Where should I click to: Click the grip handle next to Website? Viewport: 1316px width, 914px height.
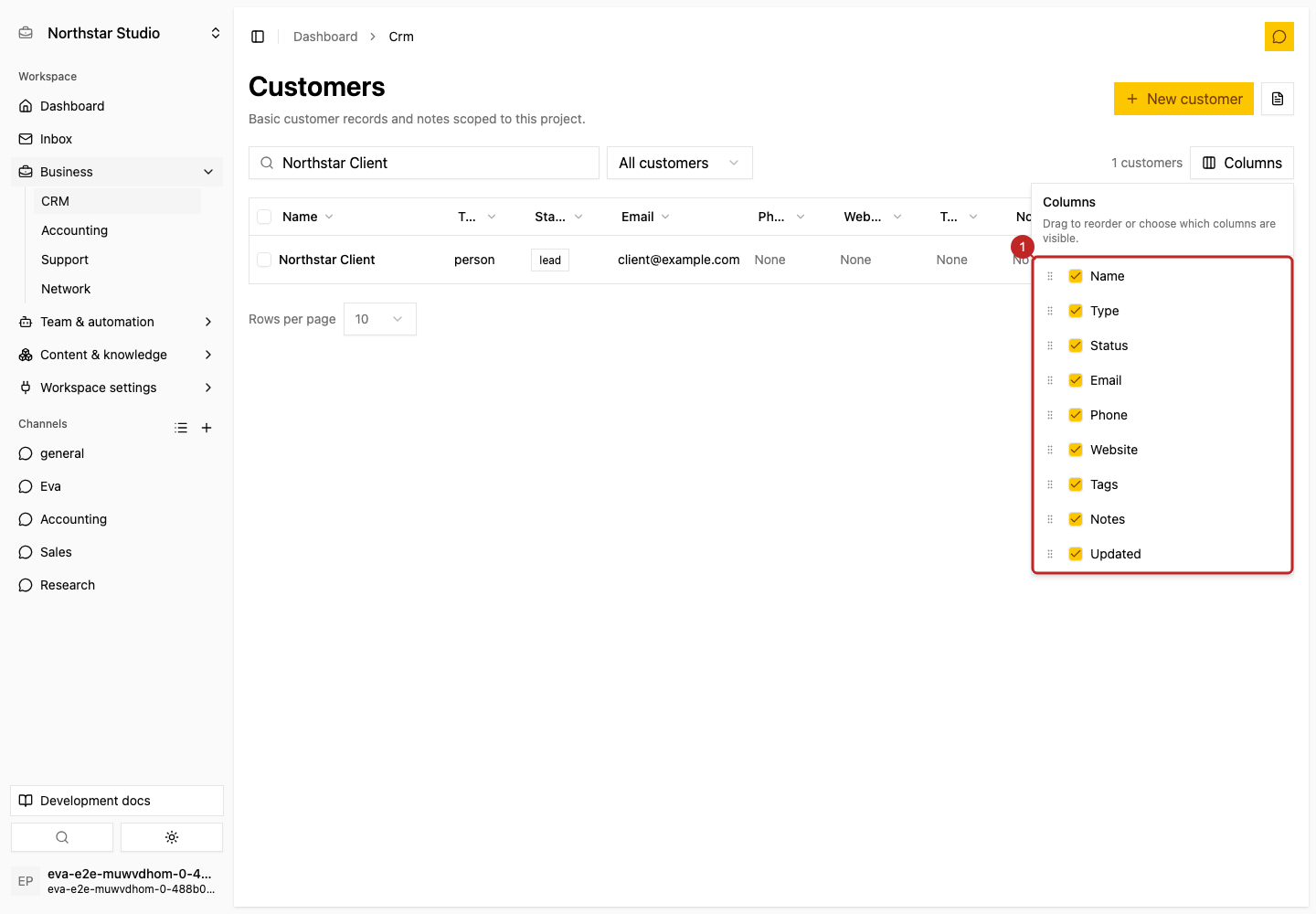(x=1050, y=450)
